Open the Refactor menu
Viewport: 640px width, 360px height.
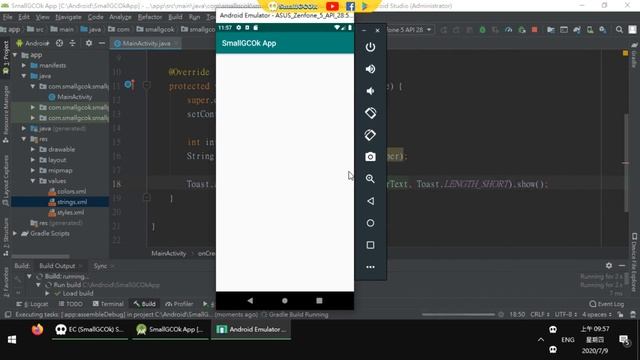click(x=150, y=17)
